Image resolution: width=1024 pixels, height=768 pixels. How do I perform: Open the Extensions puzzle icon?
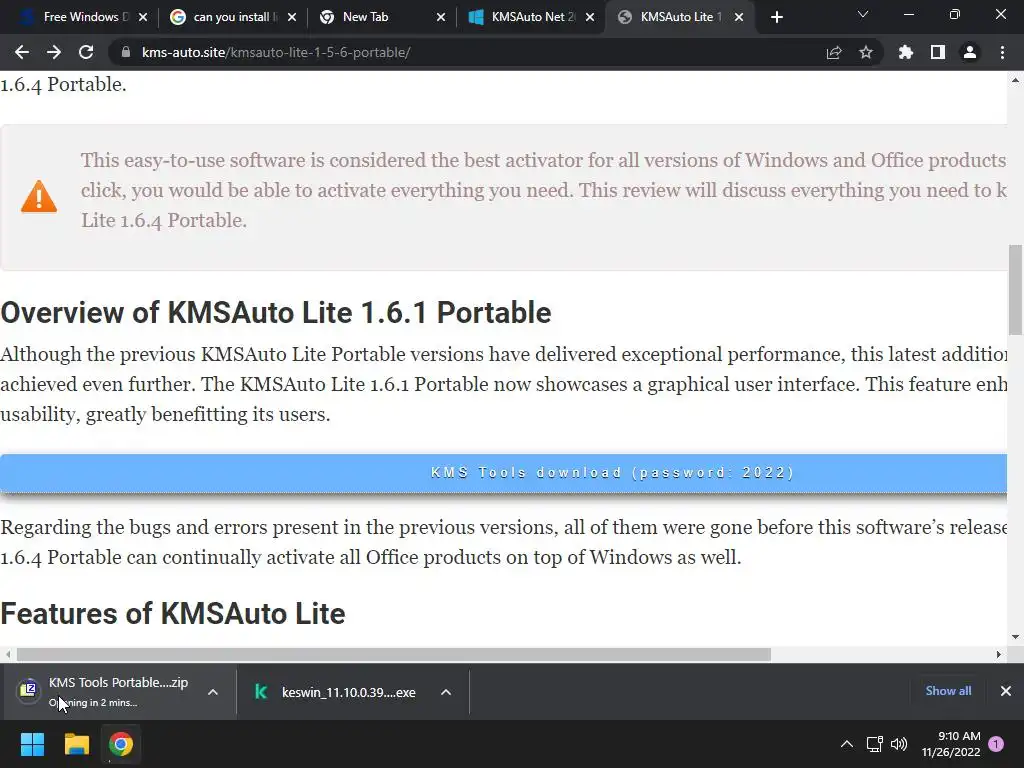point(906,52)
